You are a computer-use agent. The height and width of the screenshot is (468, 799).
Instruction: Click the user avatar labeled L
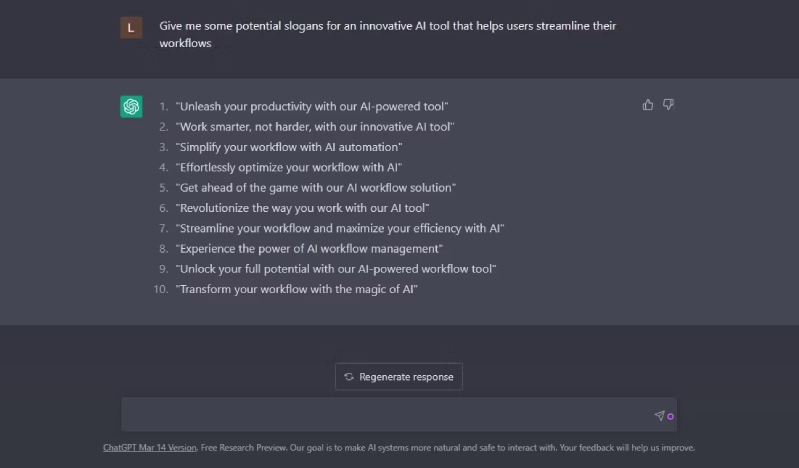[131, 28]
